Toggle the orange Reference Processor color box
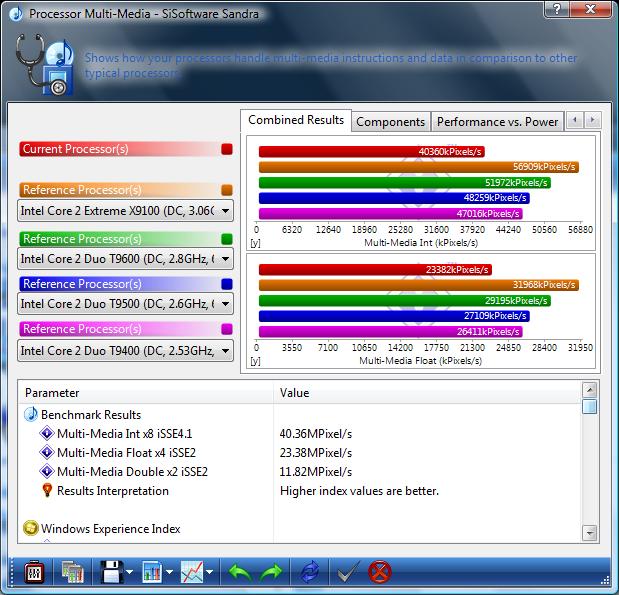619x595 pixels. (227, 190)
